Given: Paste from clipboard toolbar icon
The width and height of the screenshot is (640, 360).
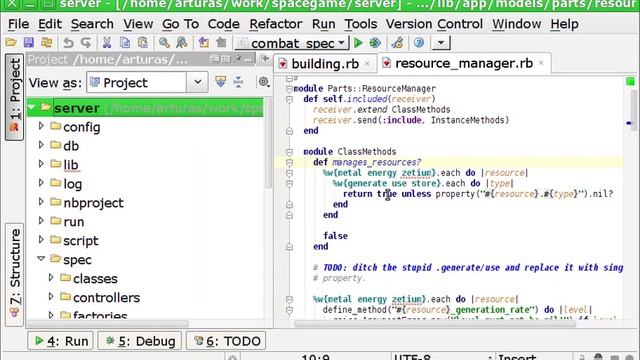Looking at the screenshot, I should pos(142,43).
